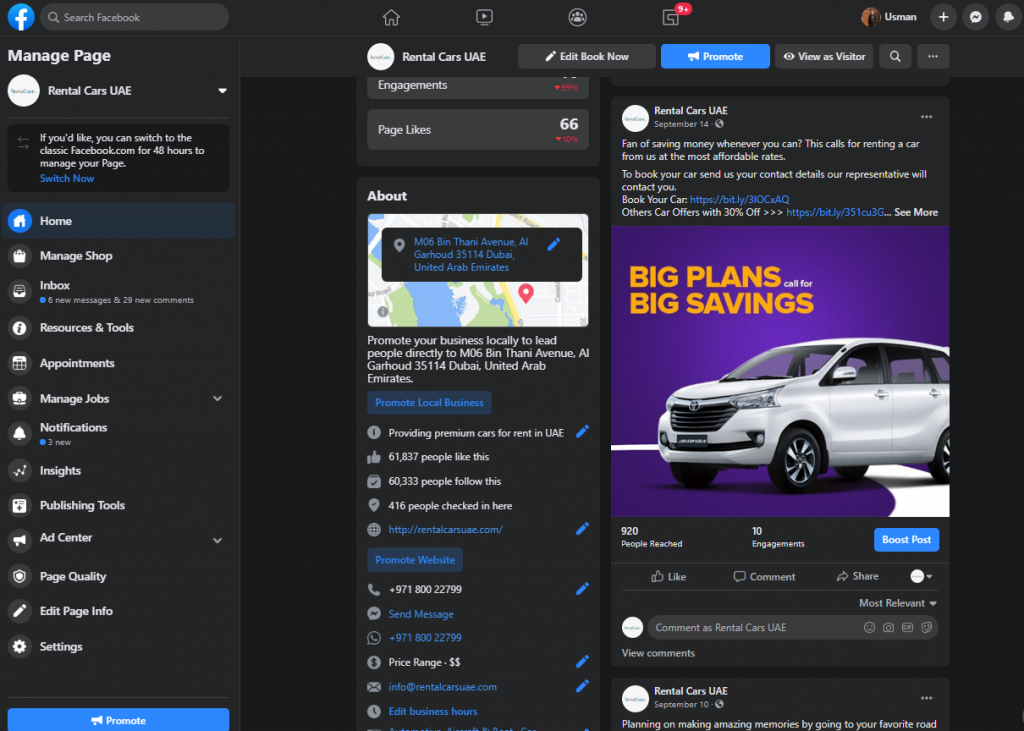Viewport: 1024px width, 731px height.
Task: Click See More on the post text
Action: pos(916,212)
